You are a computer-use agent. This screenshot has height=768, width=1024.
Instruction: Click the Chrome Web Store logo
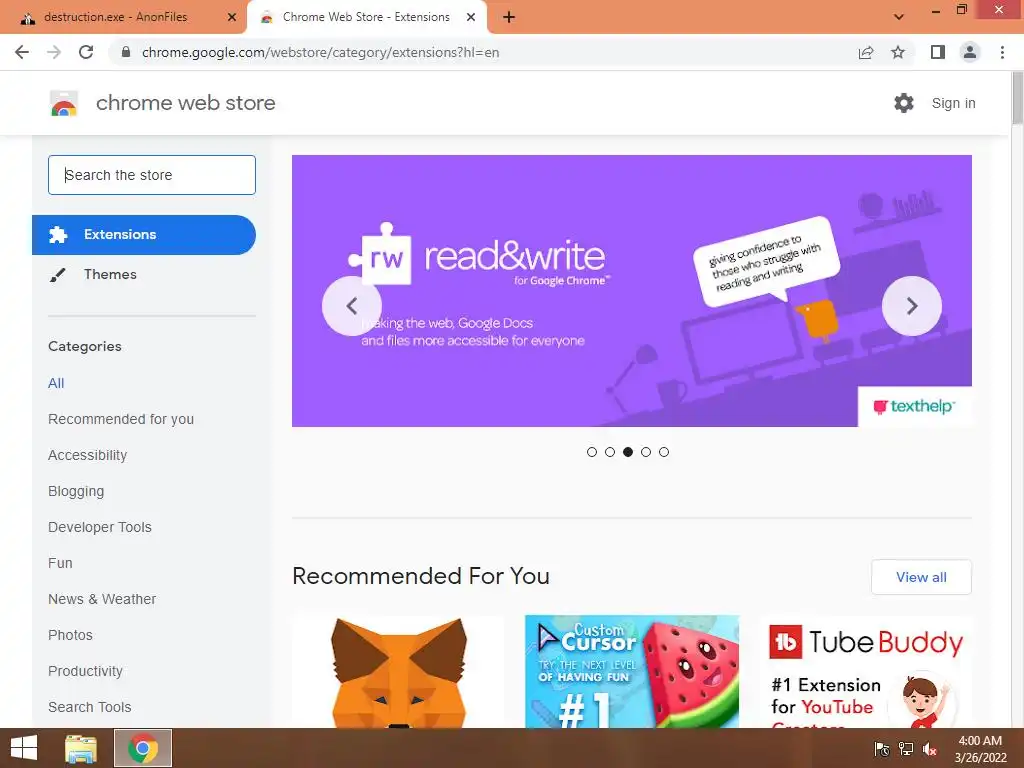pos(64,103)
